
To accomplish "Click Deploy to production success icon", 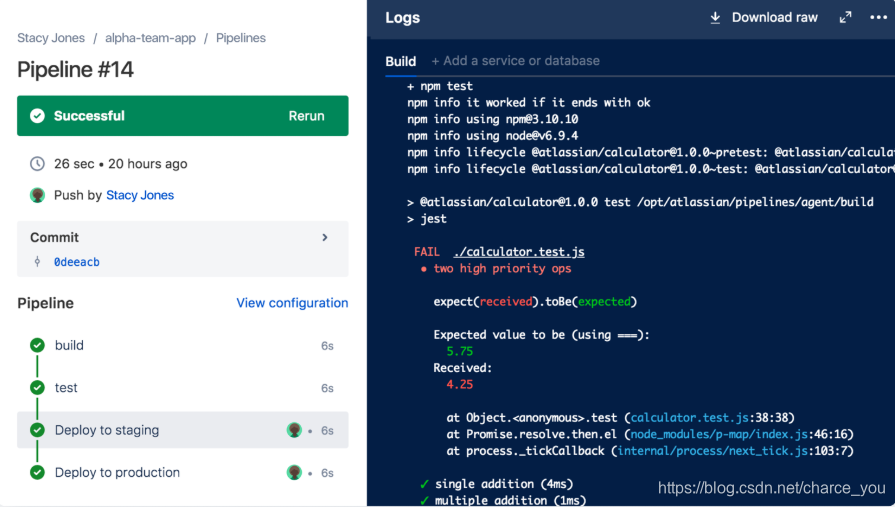I will coord(37,473).
